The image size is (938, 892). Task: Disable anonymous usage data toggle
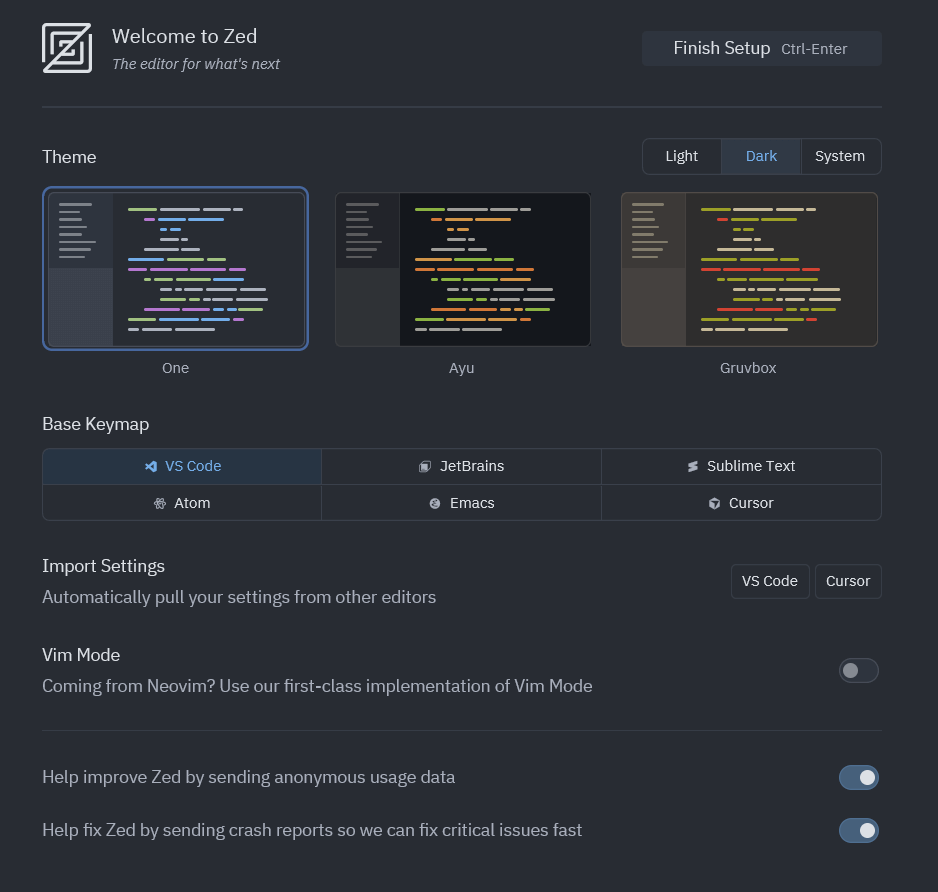click(x=858, y=777)
